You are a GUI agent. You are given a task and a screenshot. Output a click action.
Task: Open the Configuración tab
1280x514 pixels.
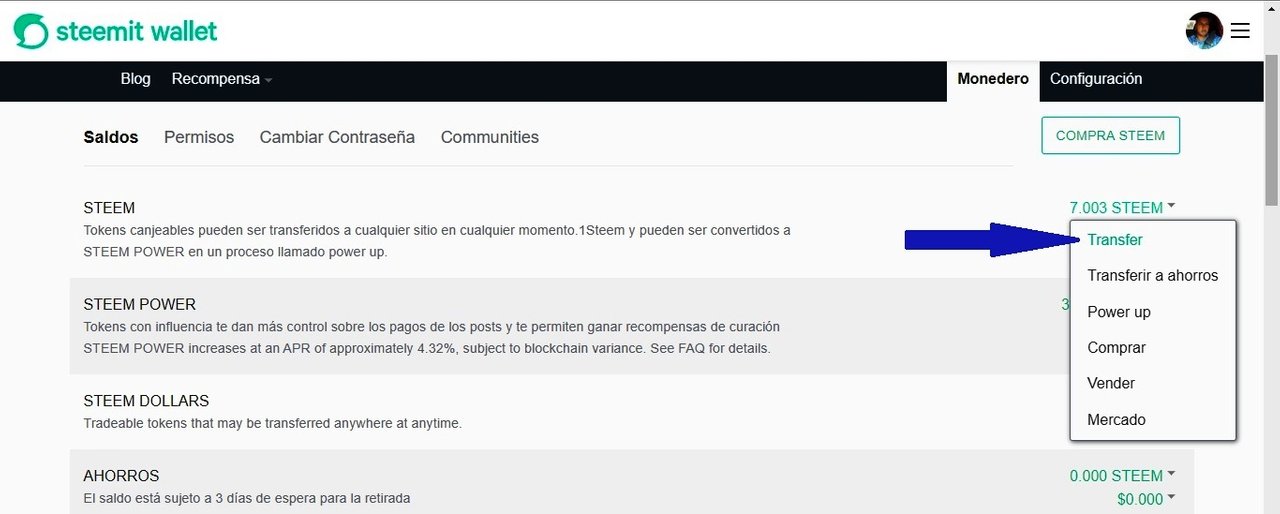click(x=1096, y=79)
